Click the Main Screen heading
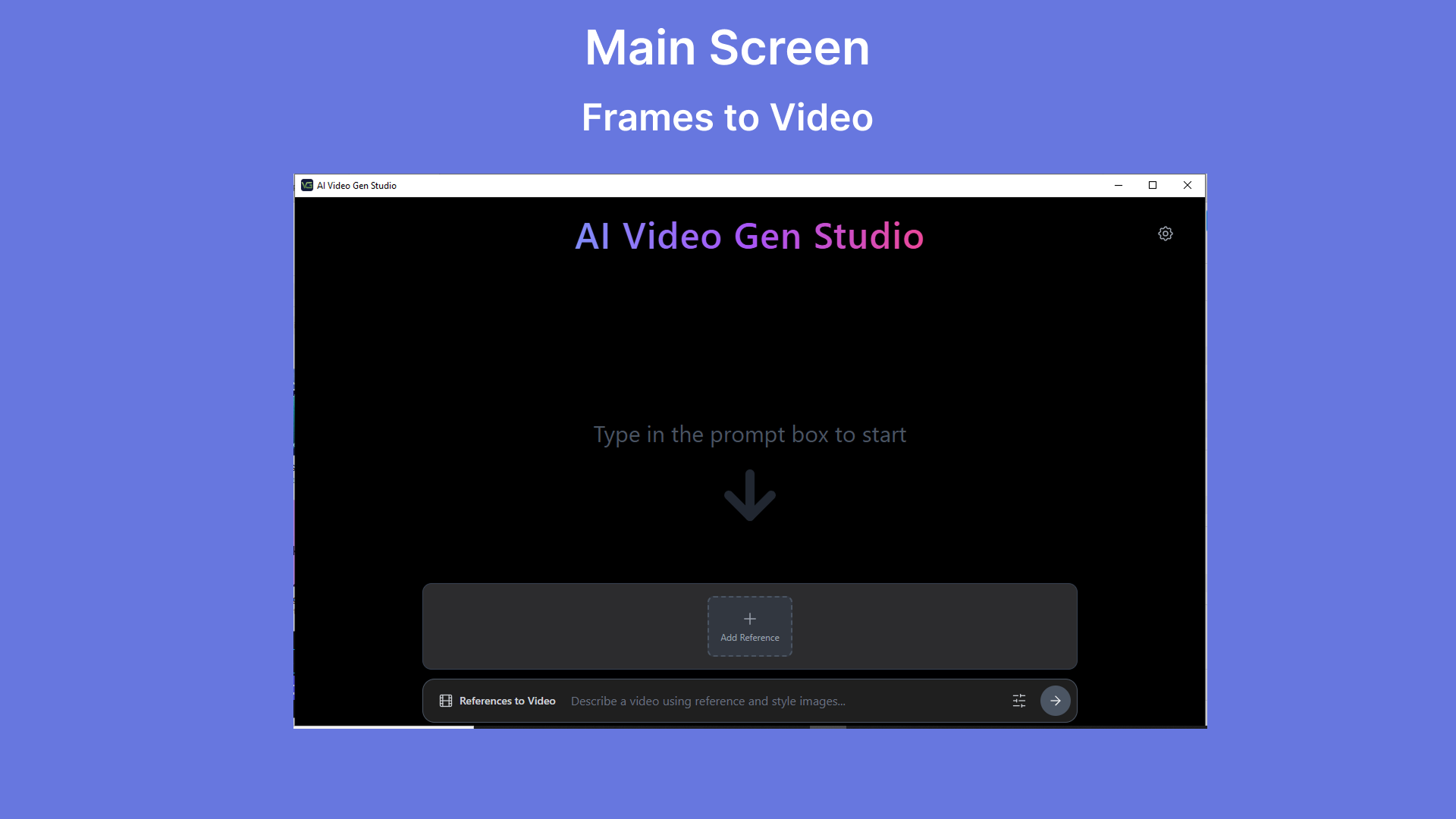The height and width of the screenshot is (819, 1456). pyautogui.click(x=727, y=47)
